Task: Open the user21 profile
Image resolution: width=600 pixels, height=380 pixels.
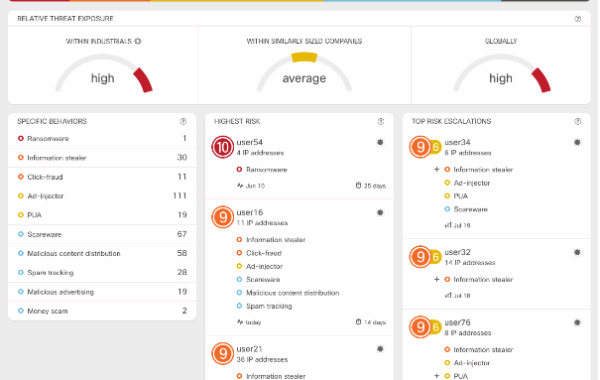Action: click(249, 349)
